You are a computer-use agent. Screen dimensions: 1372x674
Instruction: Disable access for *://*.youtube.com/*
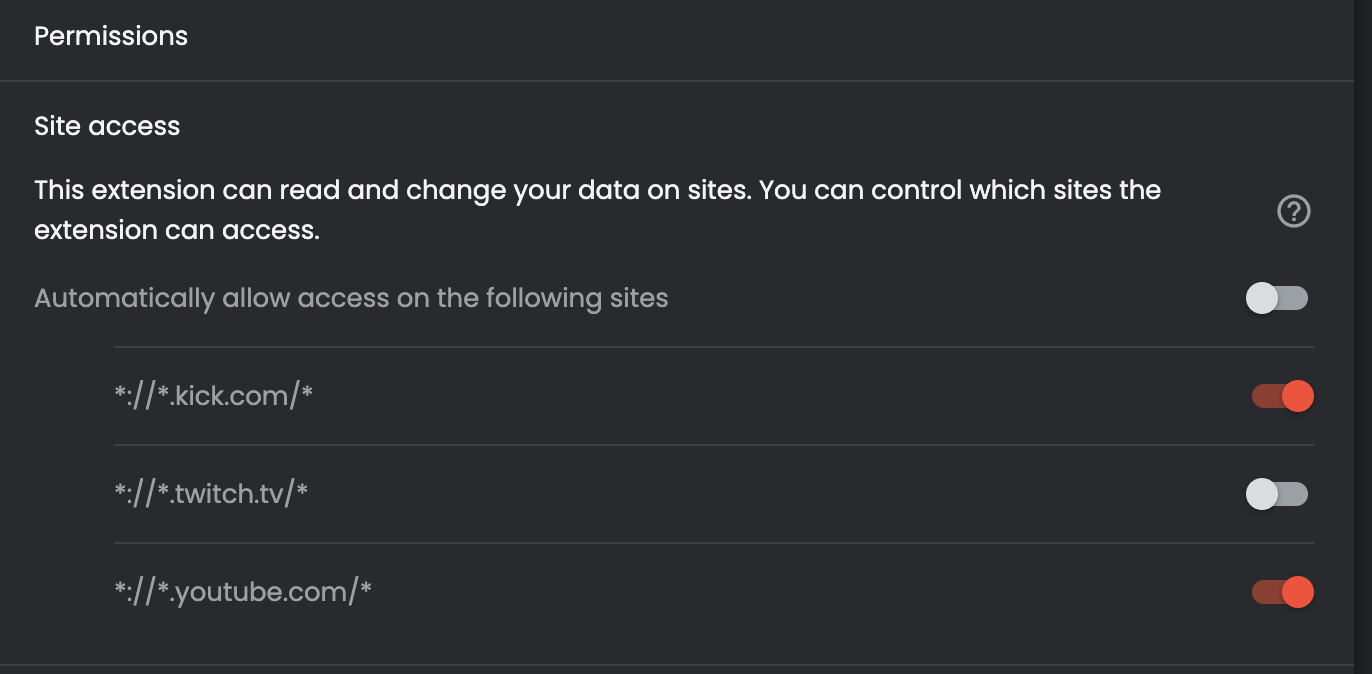(1284, 591)
